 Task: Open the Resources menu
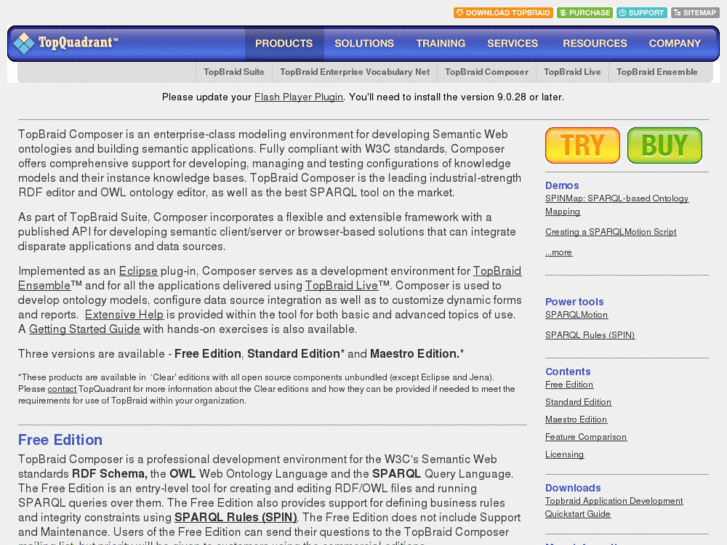595,44
